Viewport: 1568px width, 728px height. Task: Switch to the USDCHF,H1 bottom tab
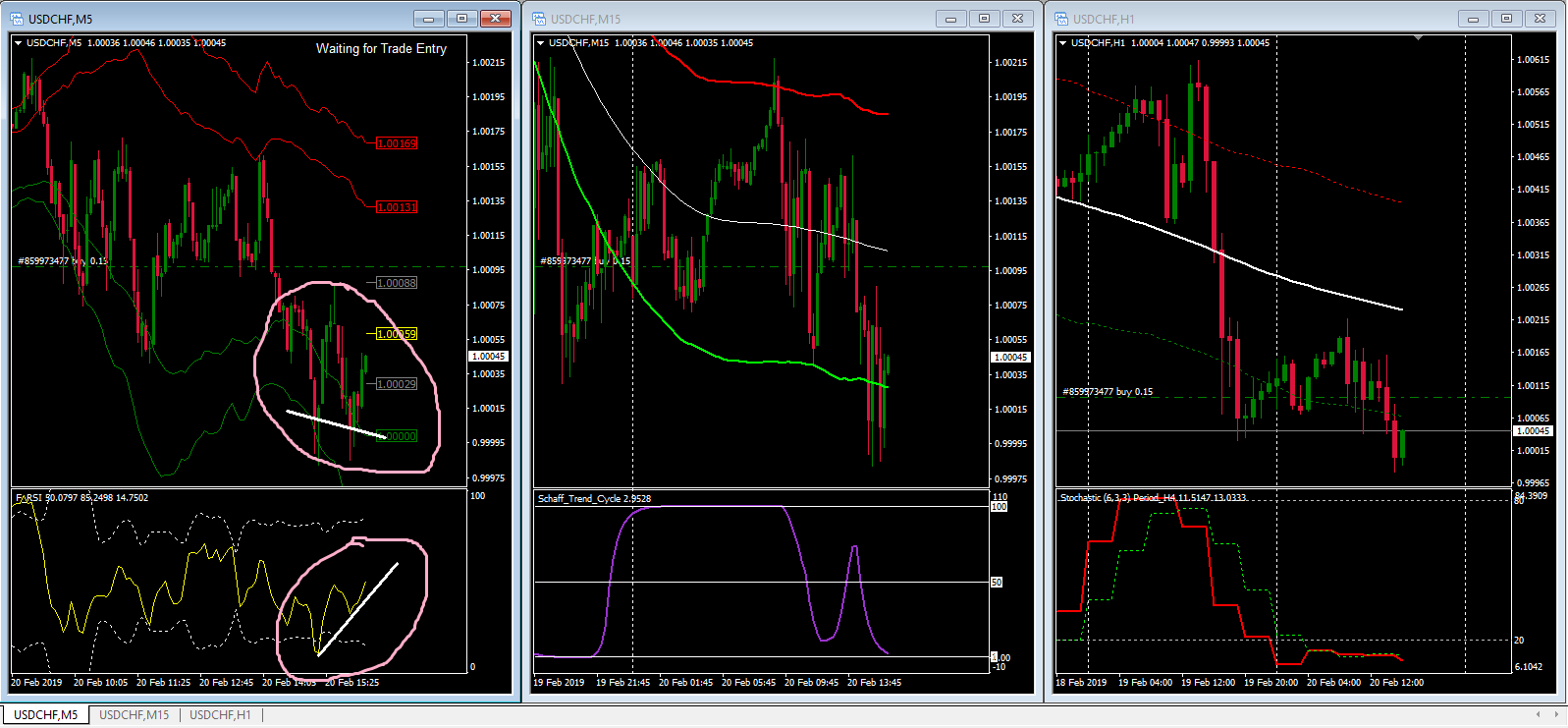tap(220, 715)
